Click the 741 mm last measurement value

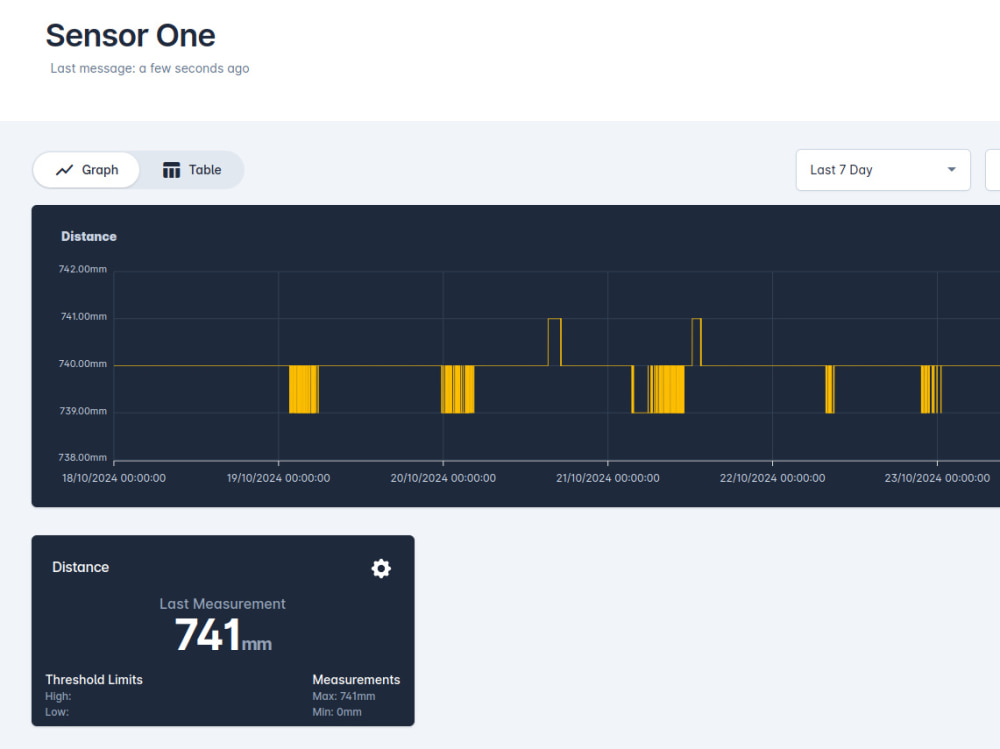tap(223, 635)
